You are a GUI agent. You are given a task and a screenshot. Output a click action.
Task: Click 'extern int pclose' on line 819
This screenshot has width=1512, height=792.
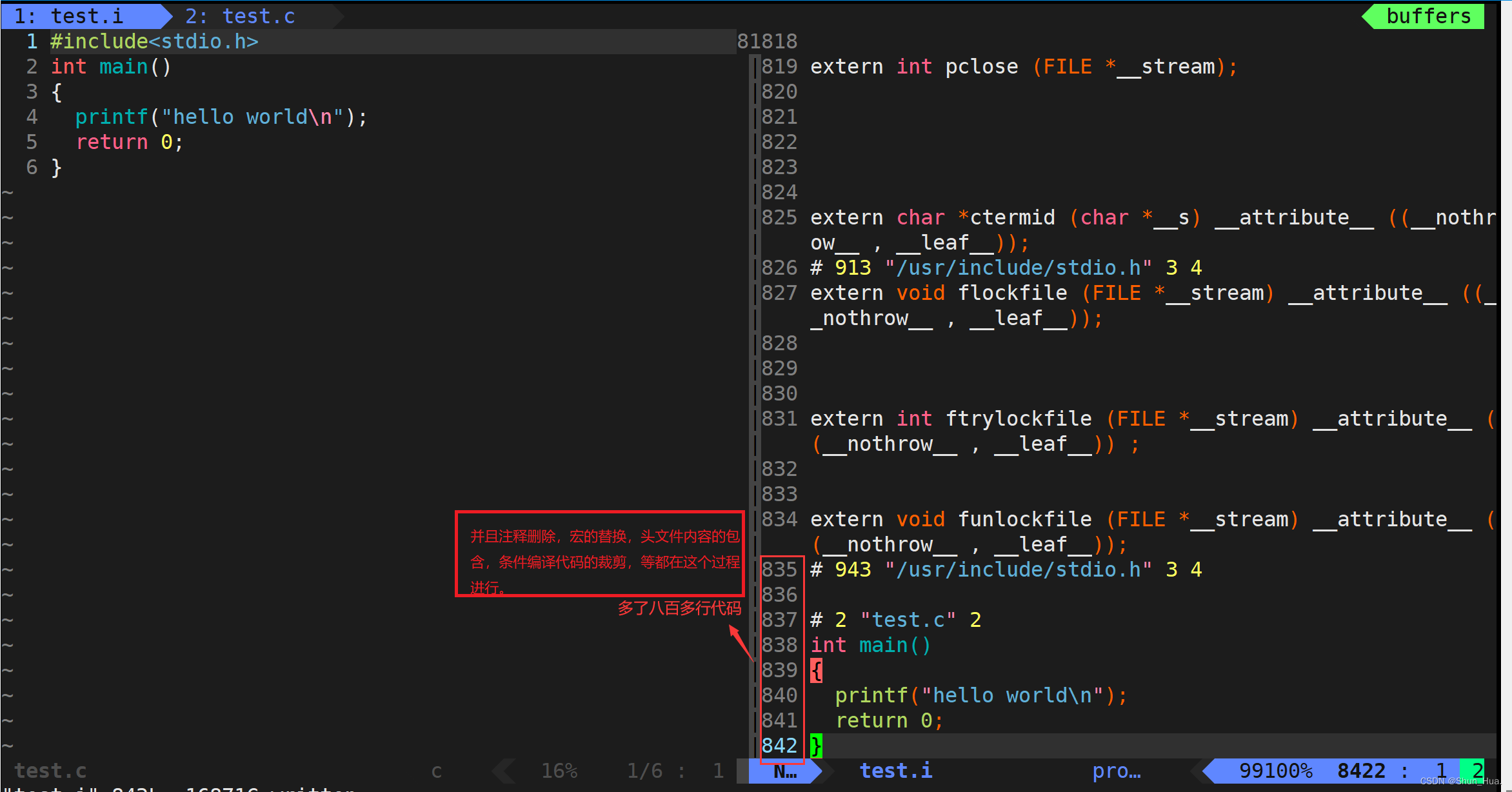[914, 66]
